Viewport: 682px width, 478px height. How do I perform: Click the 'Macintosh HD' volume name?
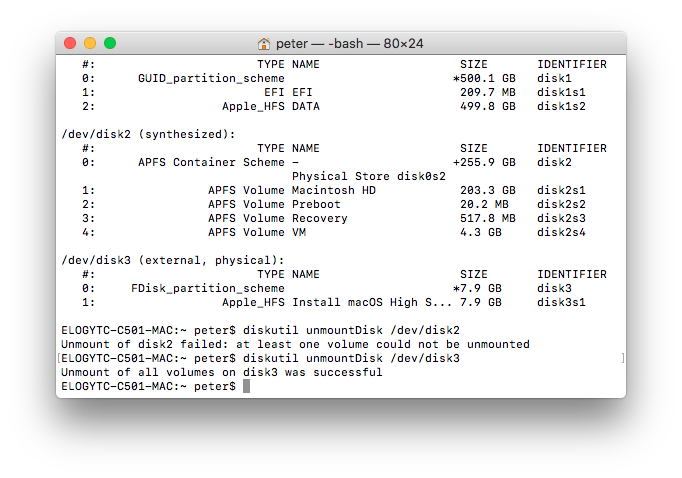(334, 190)
